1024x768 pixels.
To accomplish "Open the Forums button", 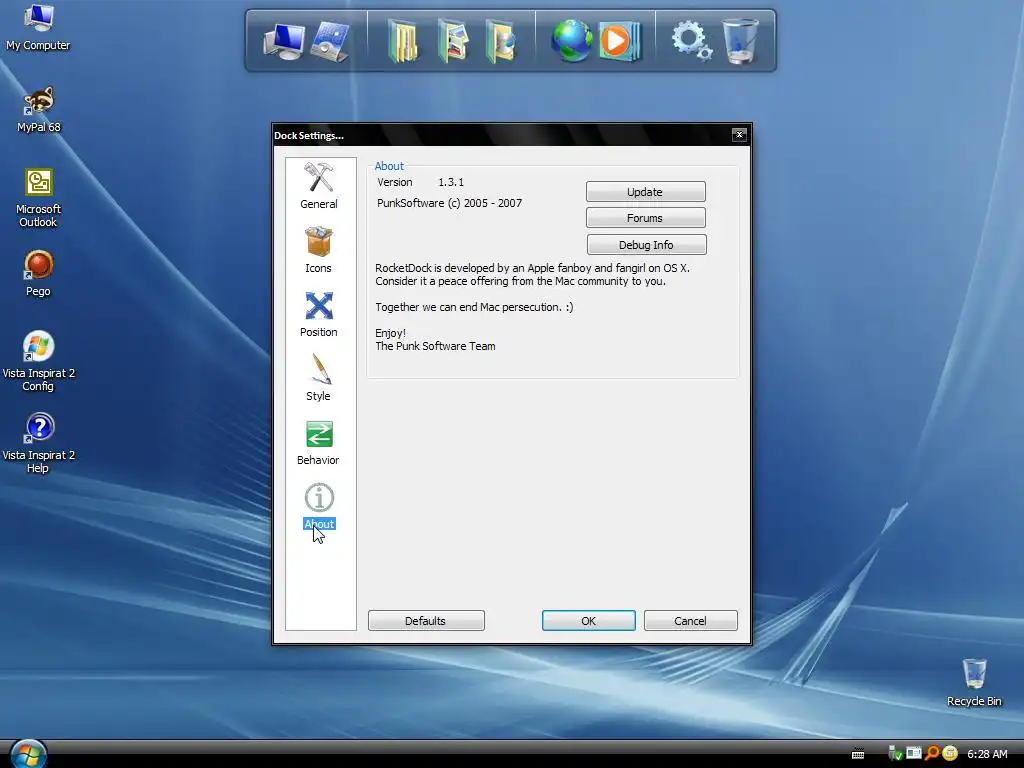I will 645,218.
